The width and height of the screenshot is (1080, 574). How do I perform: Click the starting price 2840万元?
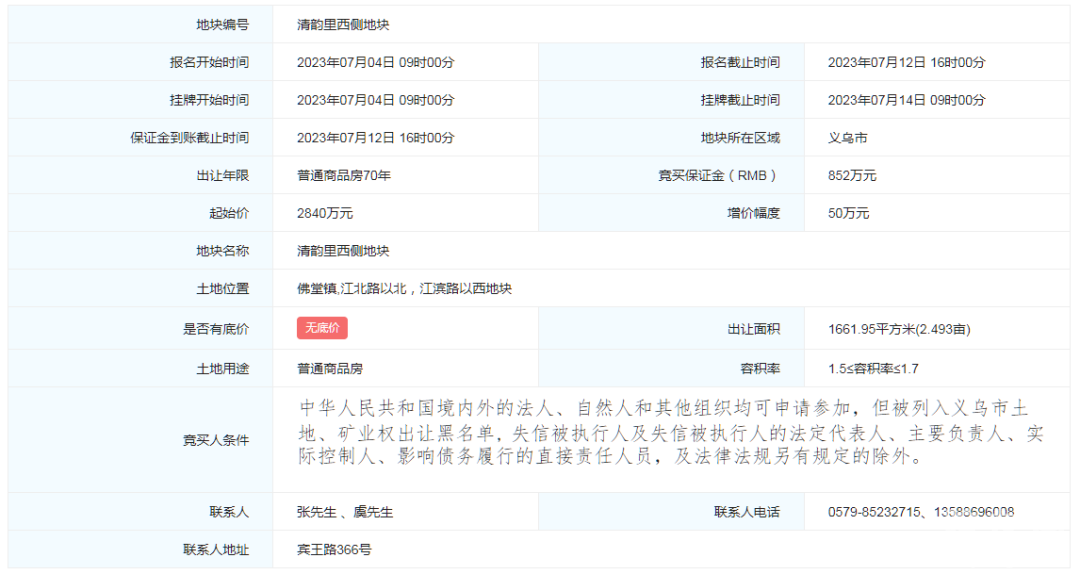(x=325, y=213)
